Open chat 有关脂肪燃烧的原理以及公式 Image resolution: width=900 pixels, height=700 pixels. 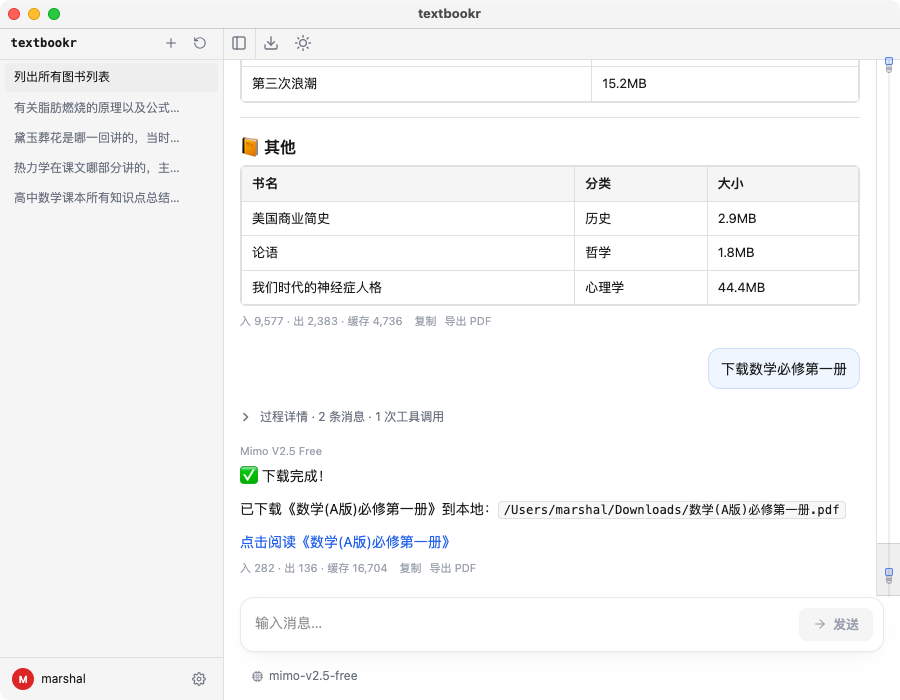coord(111,107)
